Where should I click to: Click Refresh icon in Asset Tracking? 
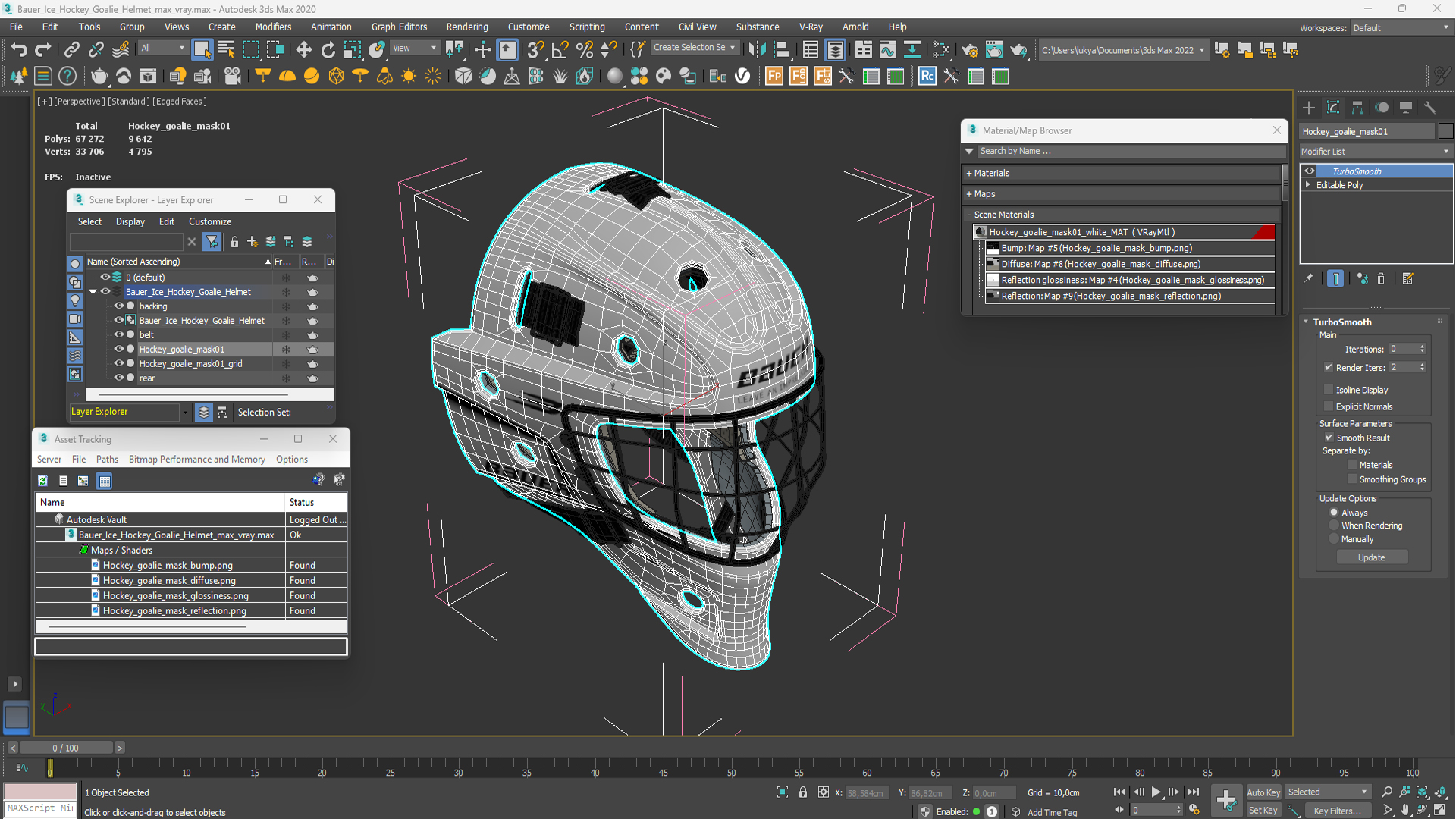(x=43, y=481)
